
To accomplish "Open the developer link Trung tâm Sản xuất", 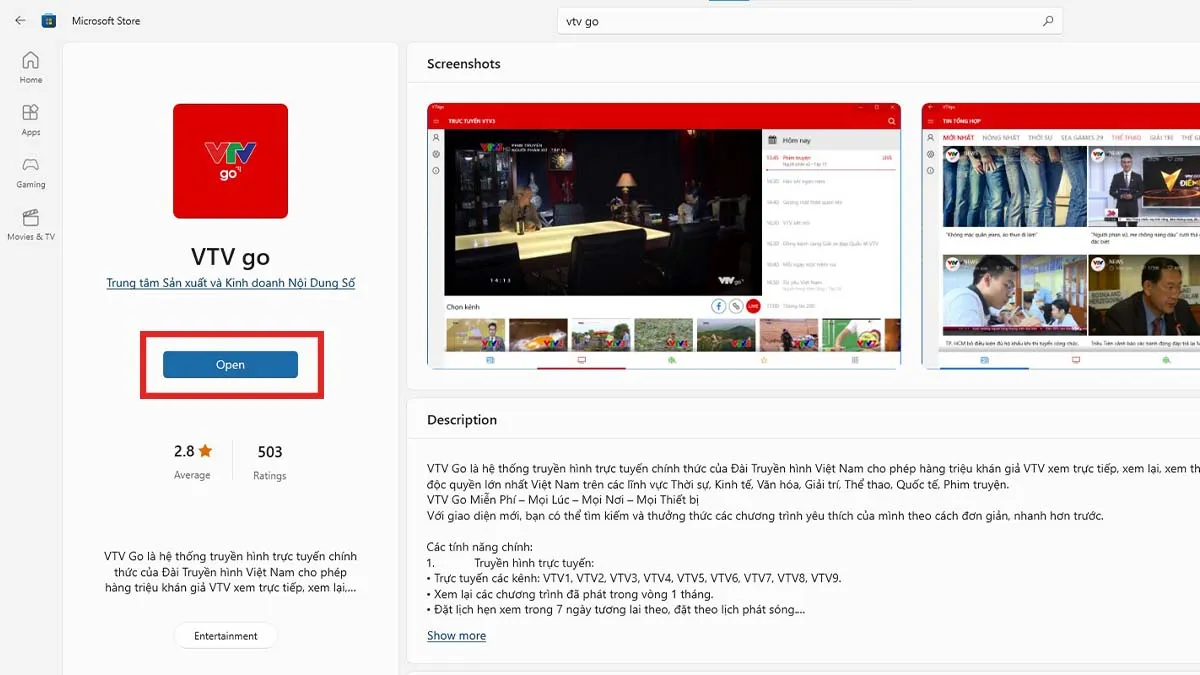I will 230,282.
